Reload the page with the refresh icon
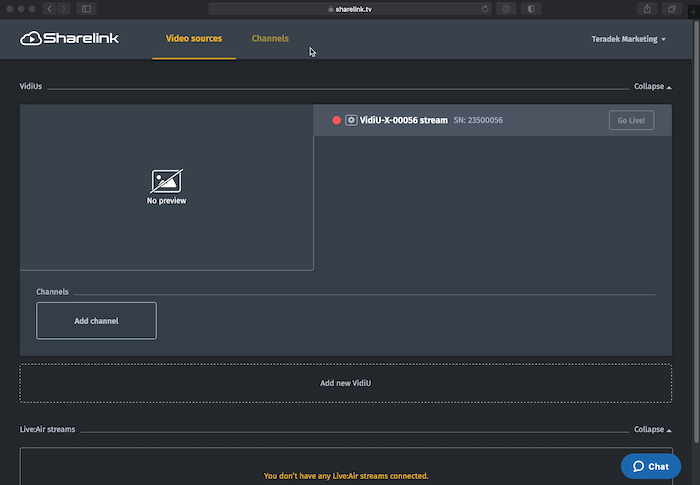 486,8
